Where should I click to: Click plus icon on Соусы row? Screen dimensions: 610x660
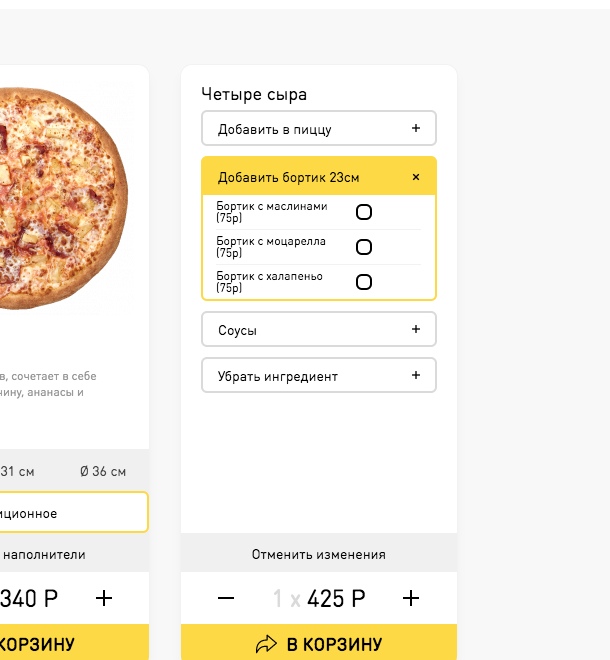pos(416,329)
